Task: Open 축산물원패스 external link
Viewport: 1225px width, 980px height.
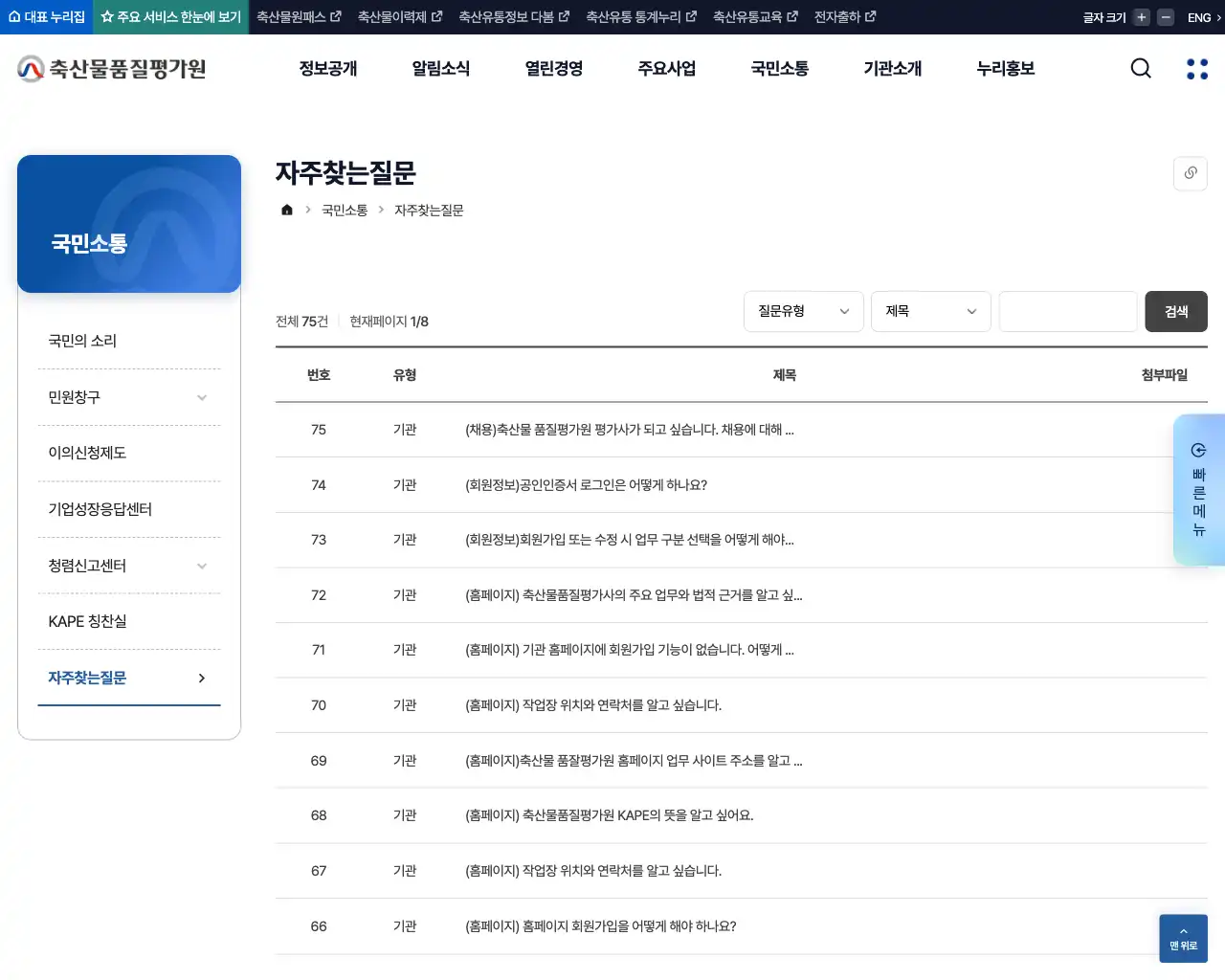Action: point(299,17)
